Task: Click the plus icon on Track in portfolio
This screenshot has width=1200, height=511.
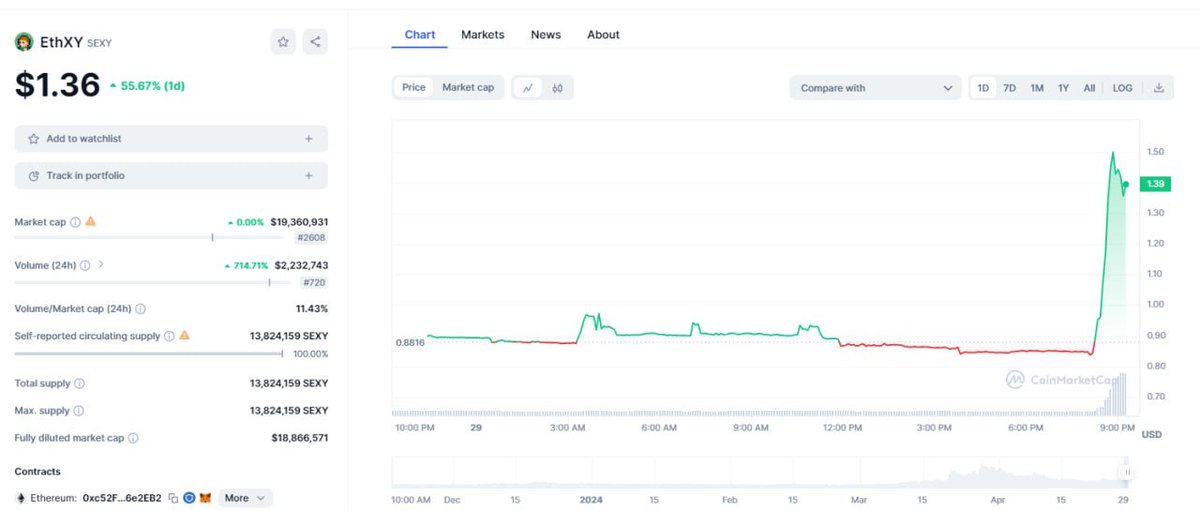Action: tap(309, 176)
